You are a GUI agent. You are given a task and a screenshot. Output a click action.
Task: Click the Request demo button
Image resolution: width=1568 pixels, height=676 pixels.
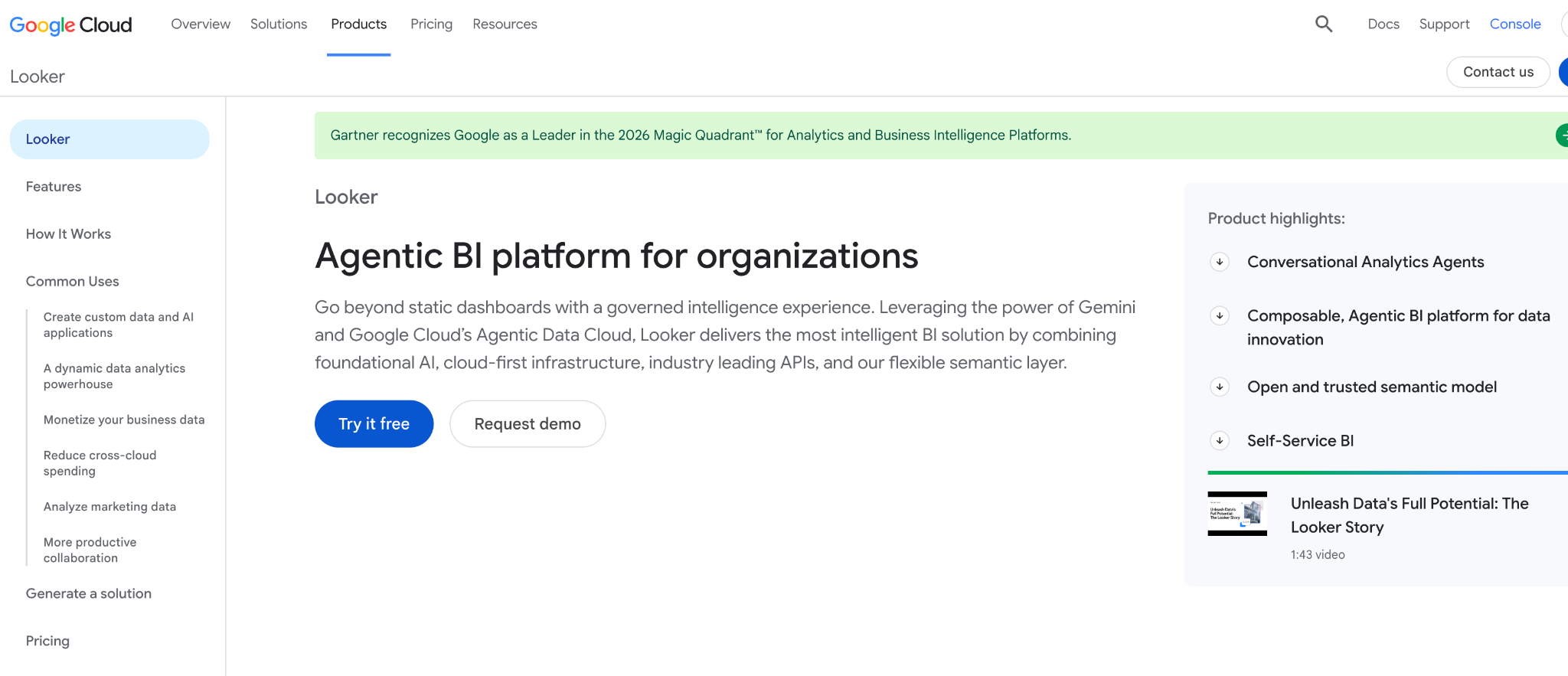(528, 424)
